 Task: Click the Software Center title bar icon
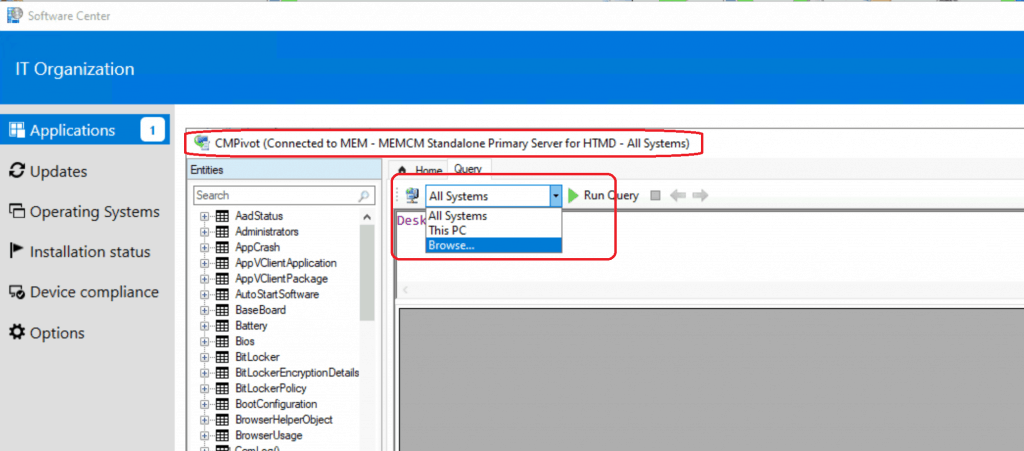(x=12, y=15)
